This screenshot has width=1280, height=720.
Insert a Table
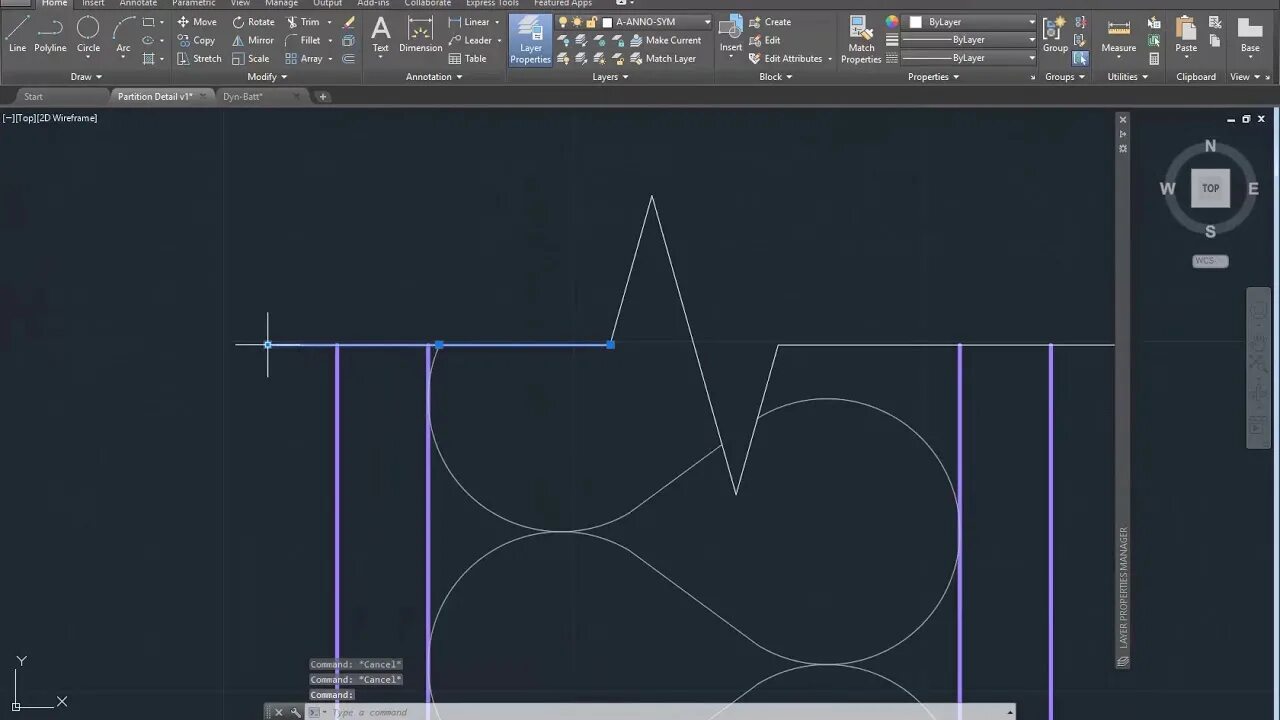[468, 58]
